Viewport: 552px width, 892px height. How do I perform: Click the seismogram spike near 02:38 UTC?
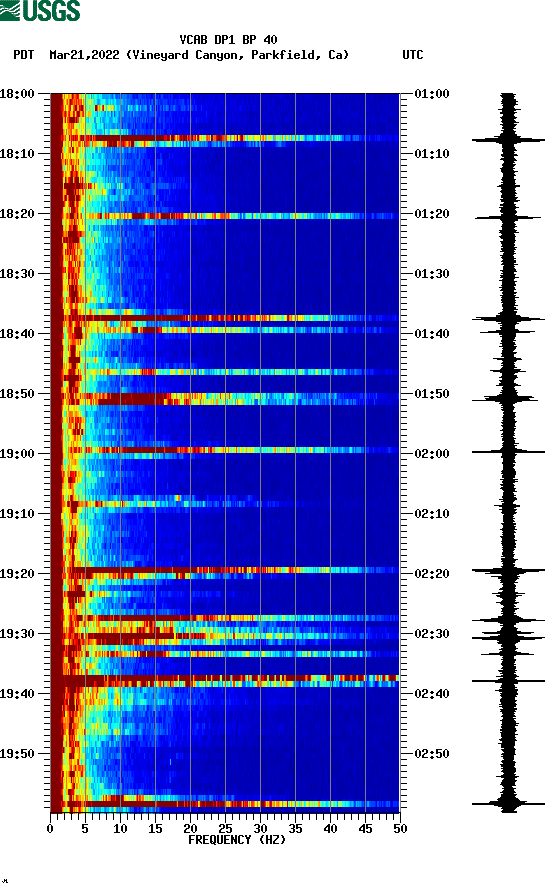(508, 680)
